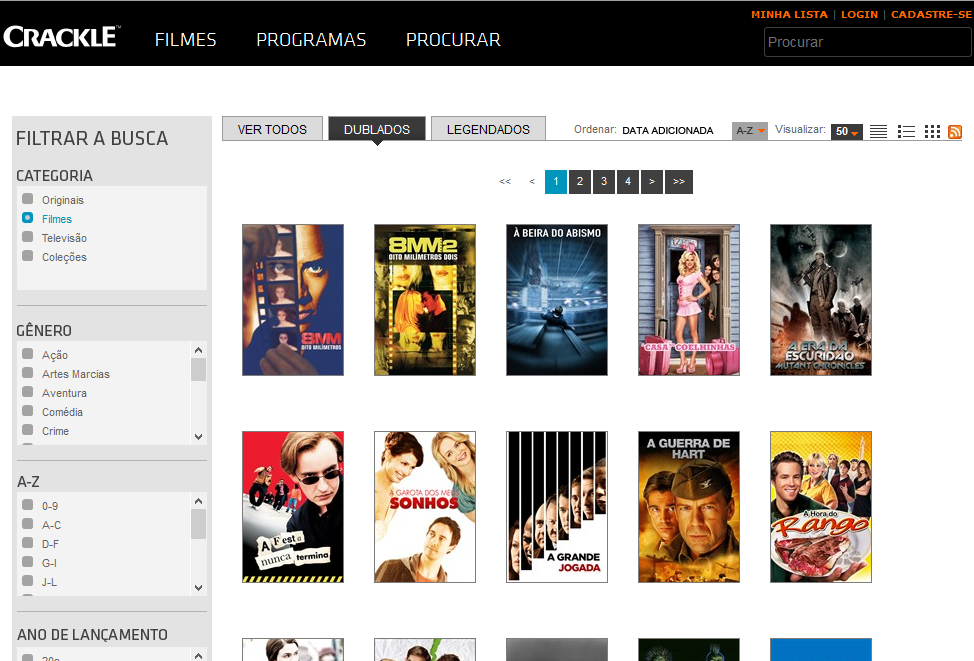Select the DUBLADOS tab
The width and height of the screenshot is (974, 661).
377,129
